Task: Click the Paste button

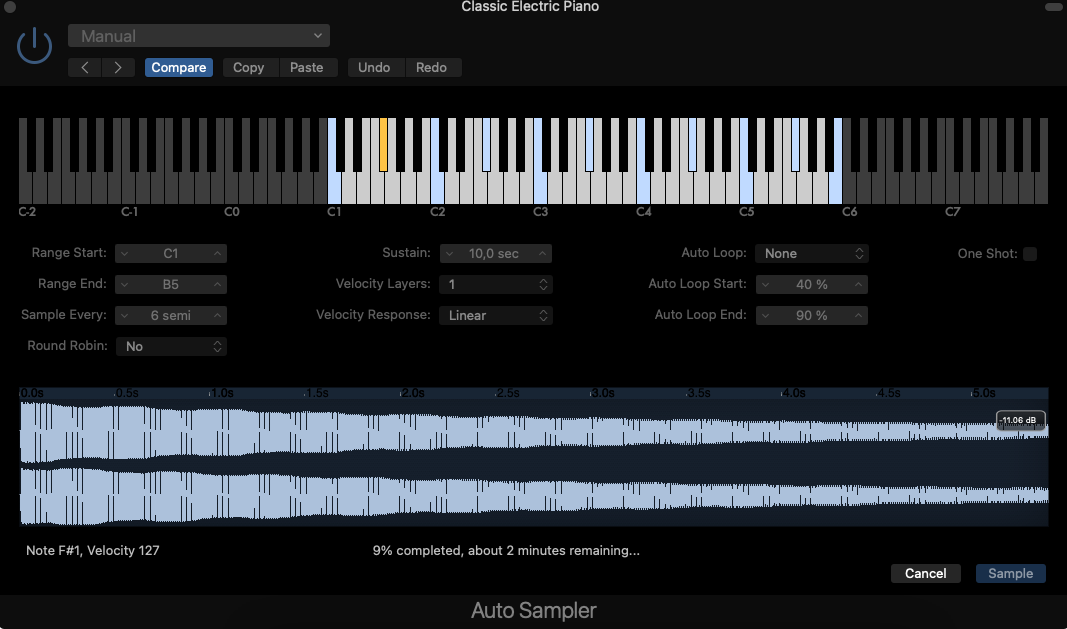Action: coord(306,67)
